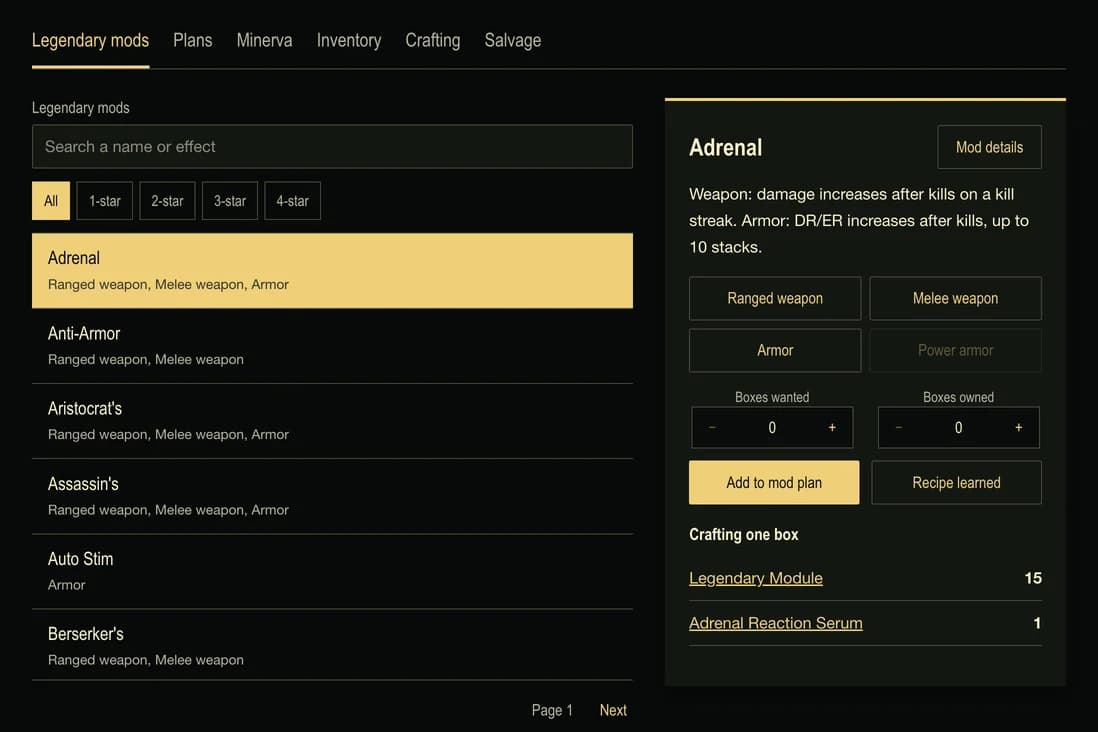Go to the Next page of mods
The image size is (1098, 732).
[x=613, y=710]
